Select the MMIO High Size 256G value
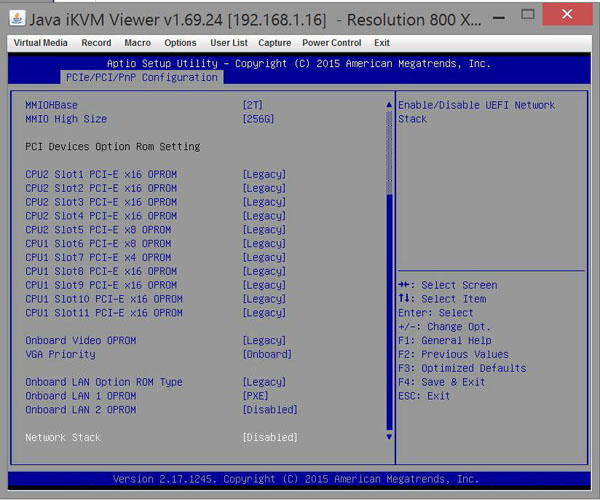Image resolution: width=600 pixels, height=500 pixels. click(x=259, y=119)
